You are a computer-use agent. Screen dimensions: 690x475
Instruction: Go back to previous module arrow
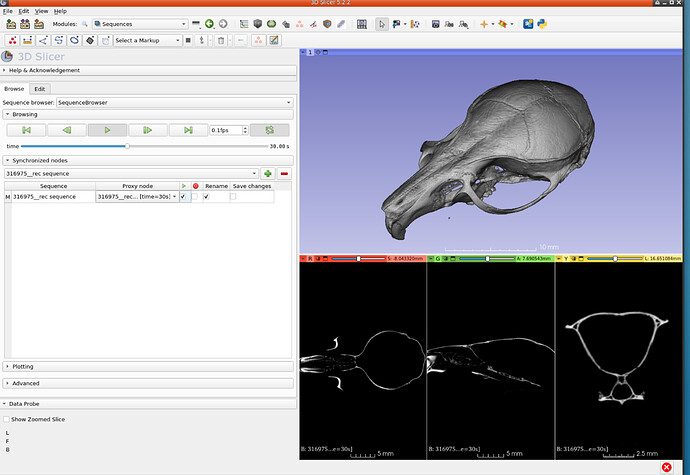pos(209,23)
